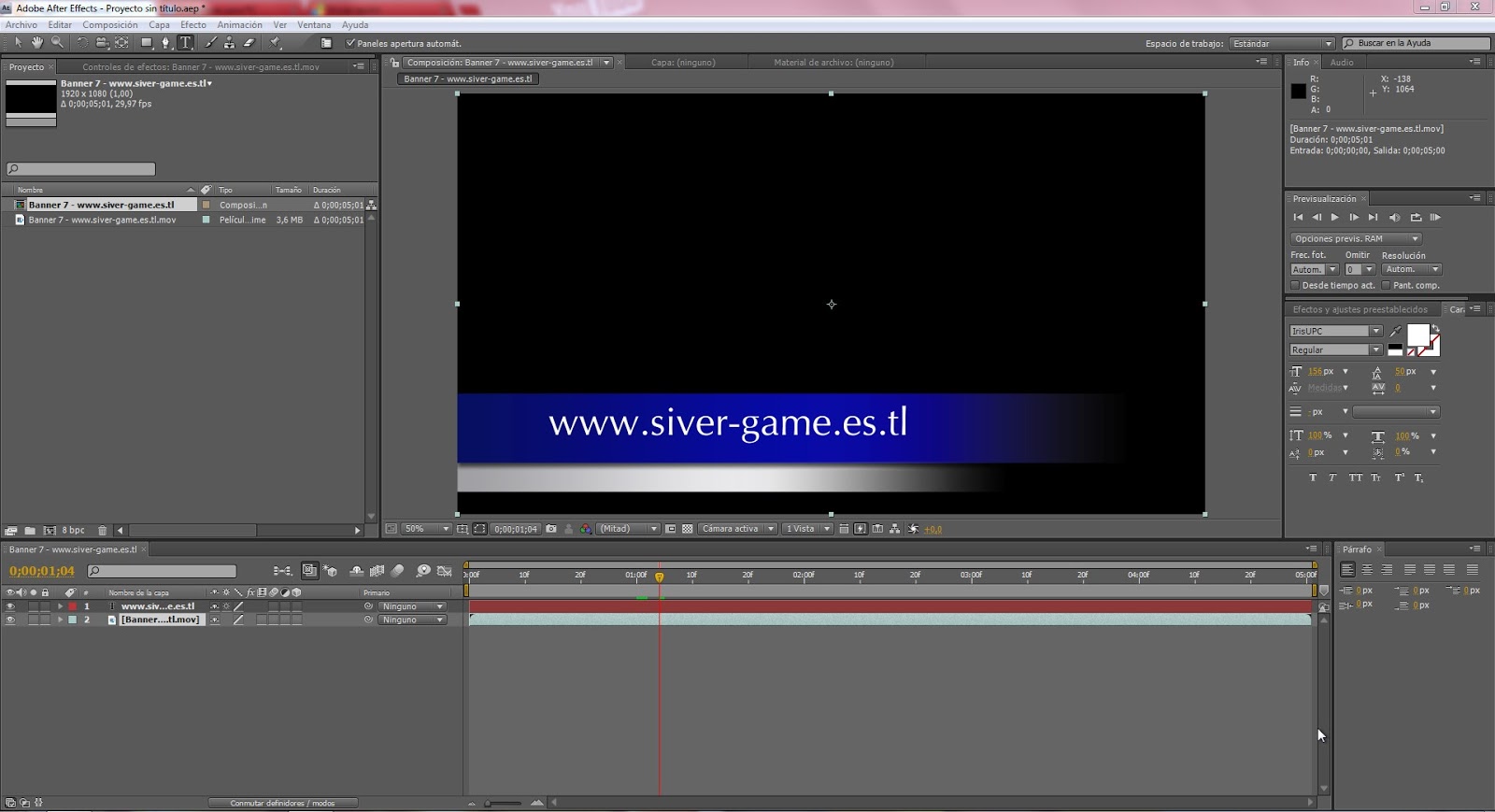Image resolution: width=1495 pixels, height=812 pixels.
Task: Open the show channel RGB icon
Action: point(585,529)
